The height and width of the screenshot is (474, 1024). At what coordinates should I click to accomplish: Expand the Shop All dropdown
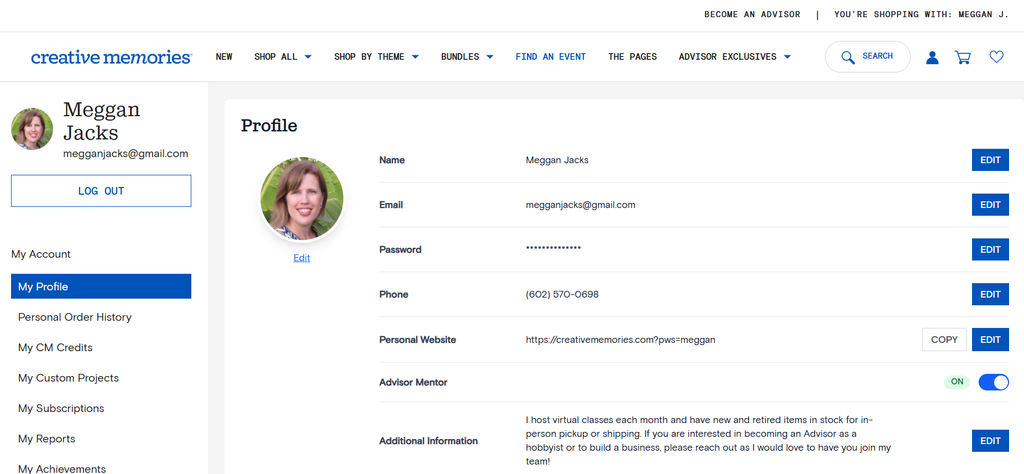(283, 57)
